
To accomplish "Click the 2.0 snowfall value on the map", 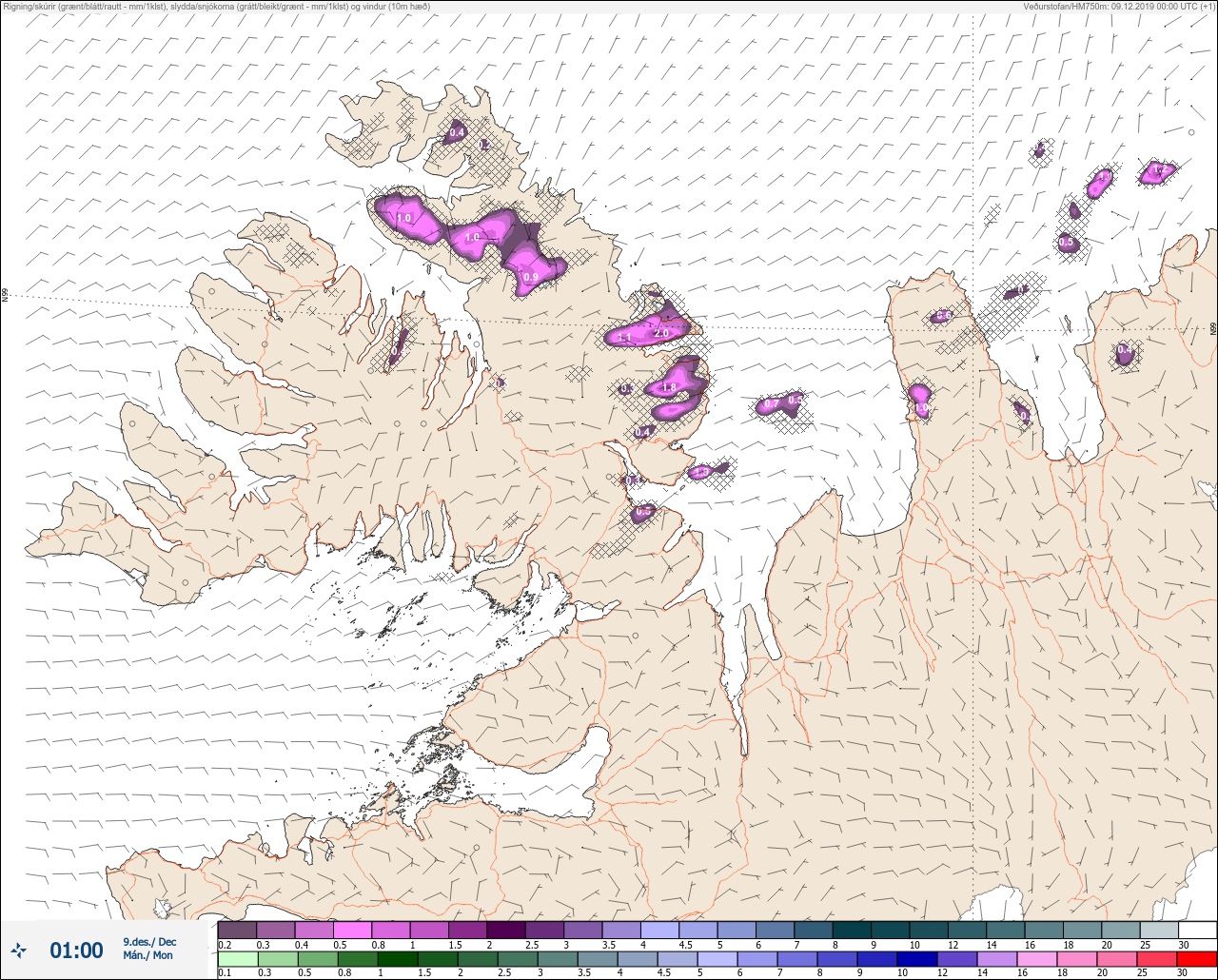I will 660,333.
